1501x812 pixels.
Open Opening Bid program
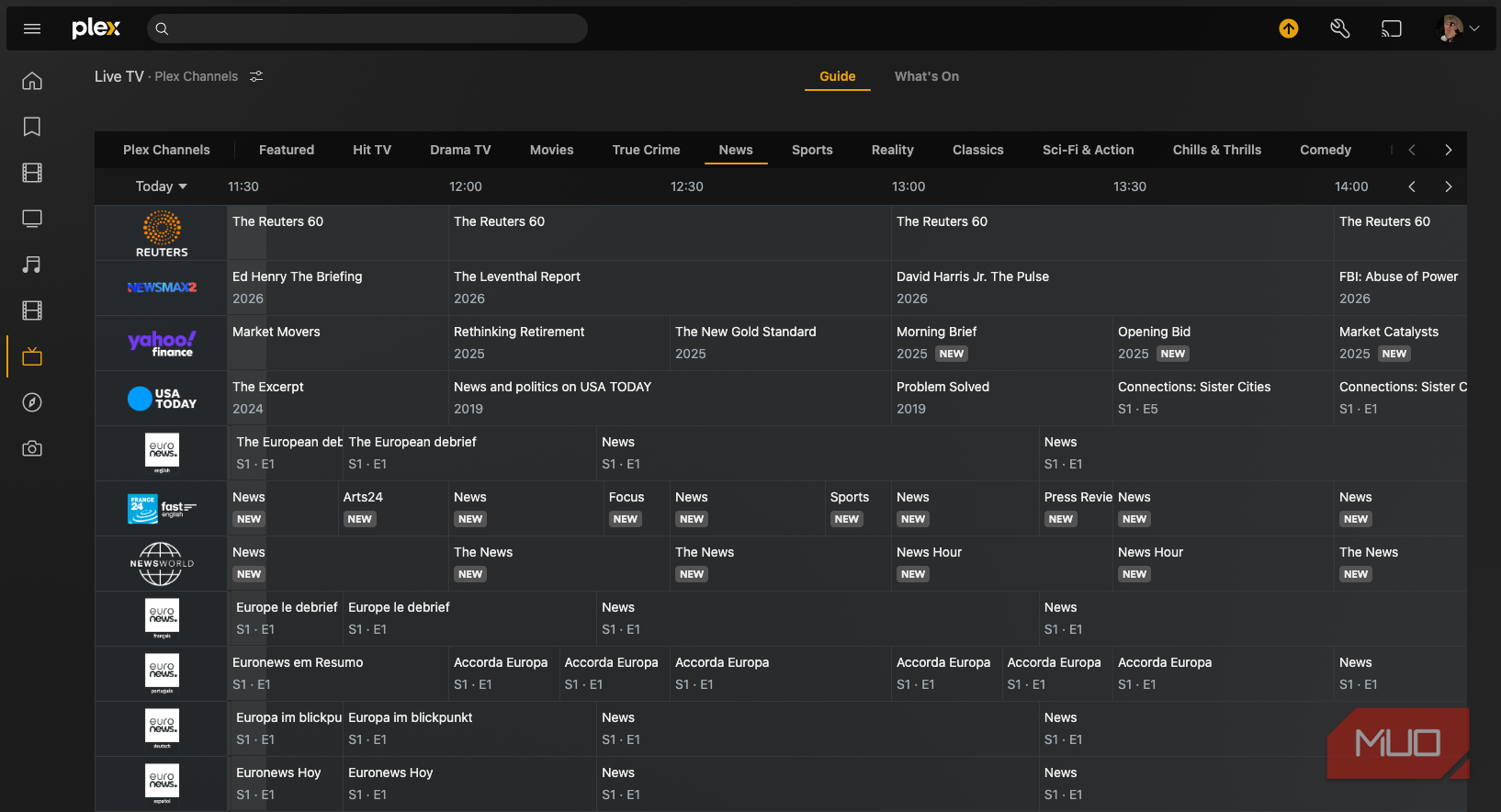click(1223, 343)
